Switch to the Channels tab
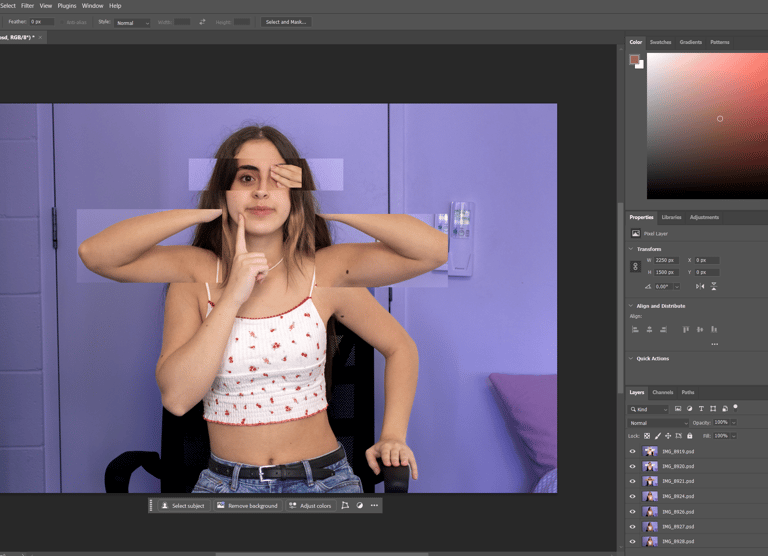The image size is (768, 556). pos(663,392)
